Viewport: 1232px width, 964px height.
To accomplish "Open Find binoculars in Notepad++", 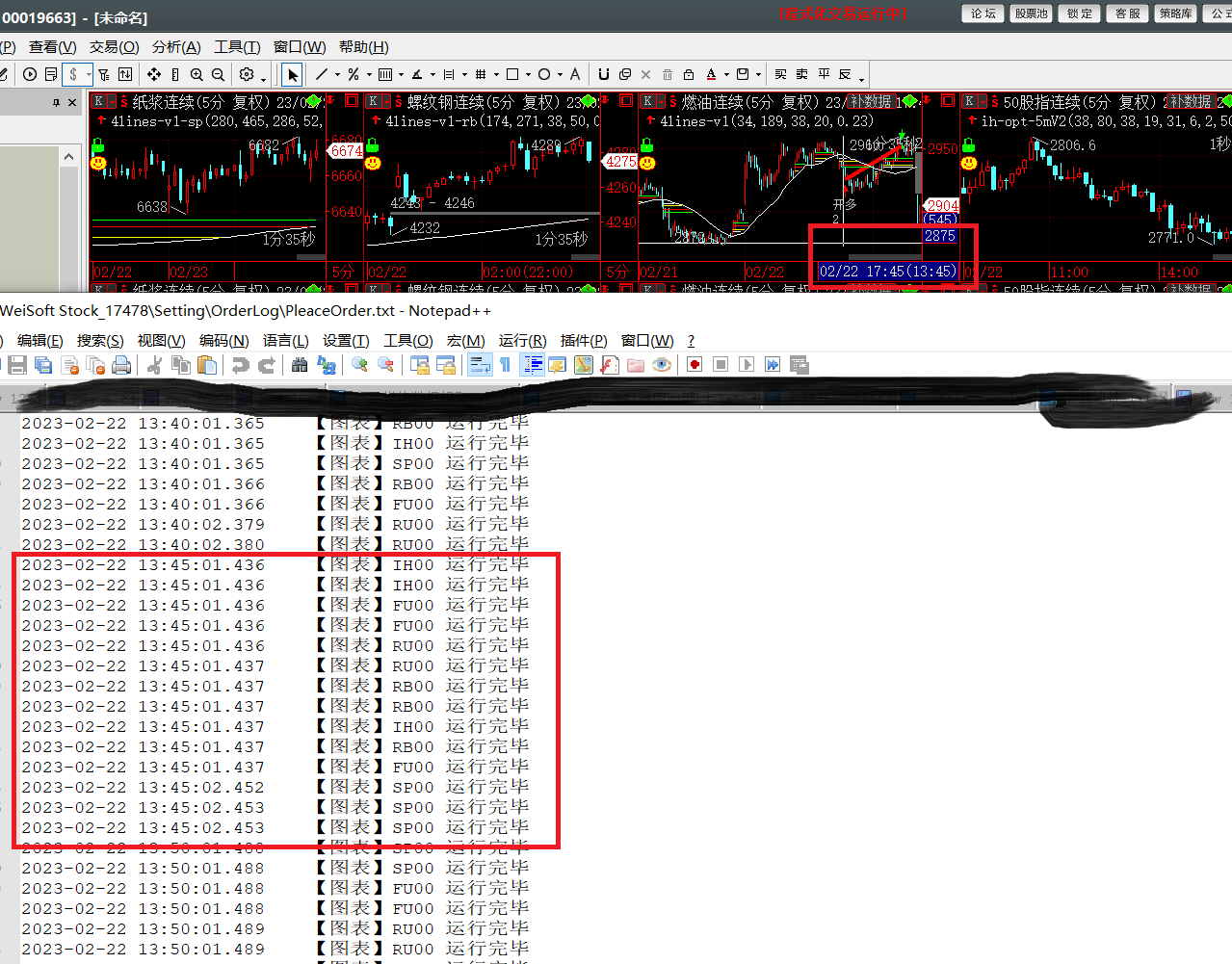I will [x=300, y=365].
